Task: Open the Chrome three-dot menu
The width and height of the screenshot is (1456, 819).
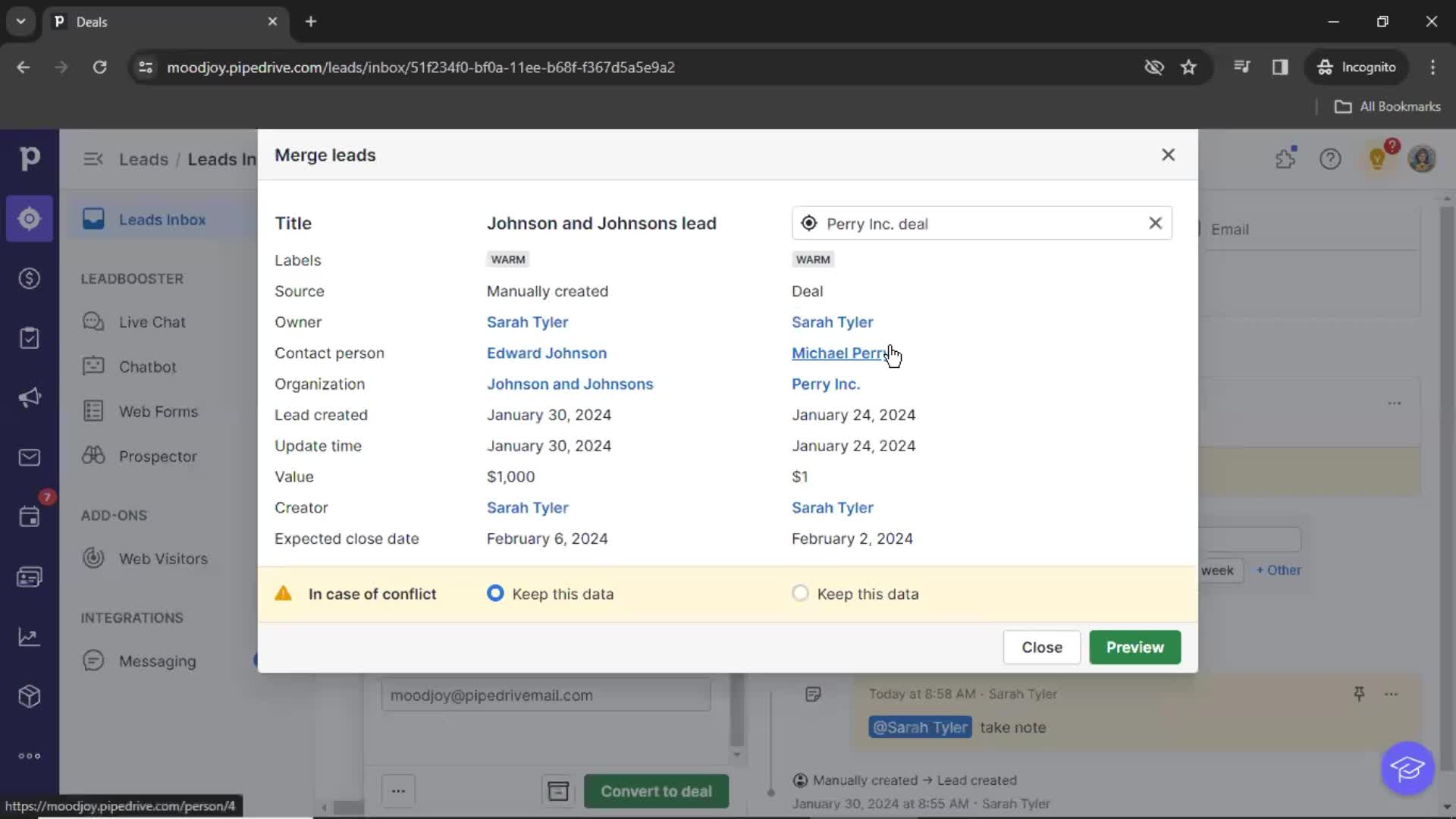Action: coord(1432,67)
